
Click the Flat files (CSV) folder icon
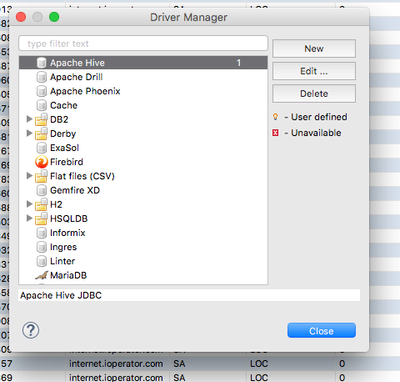pos(41,176)
